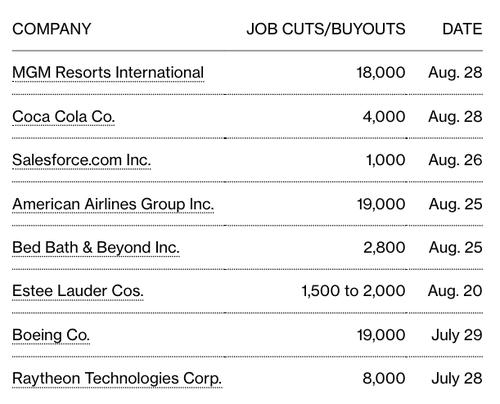Screen dimensions: 500x404
Task: Open the MGM Resorts International link
Action: point(108,73)
